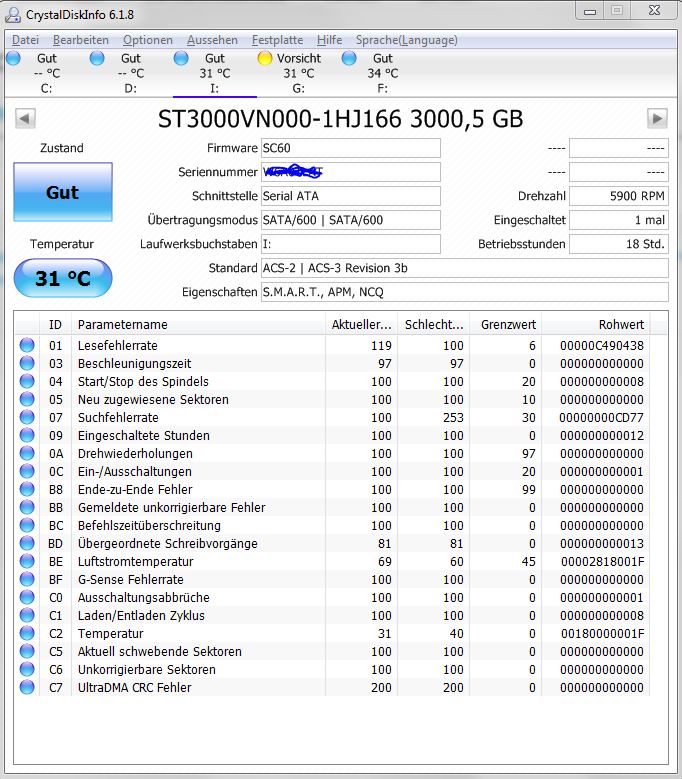Click status dot of Drehwiederholungen row
The width and height of the screenshot is (682, 779).
[27, 453]
